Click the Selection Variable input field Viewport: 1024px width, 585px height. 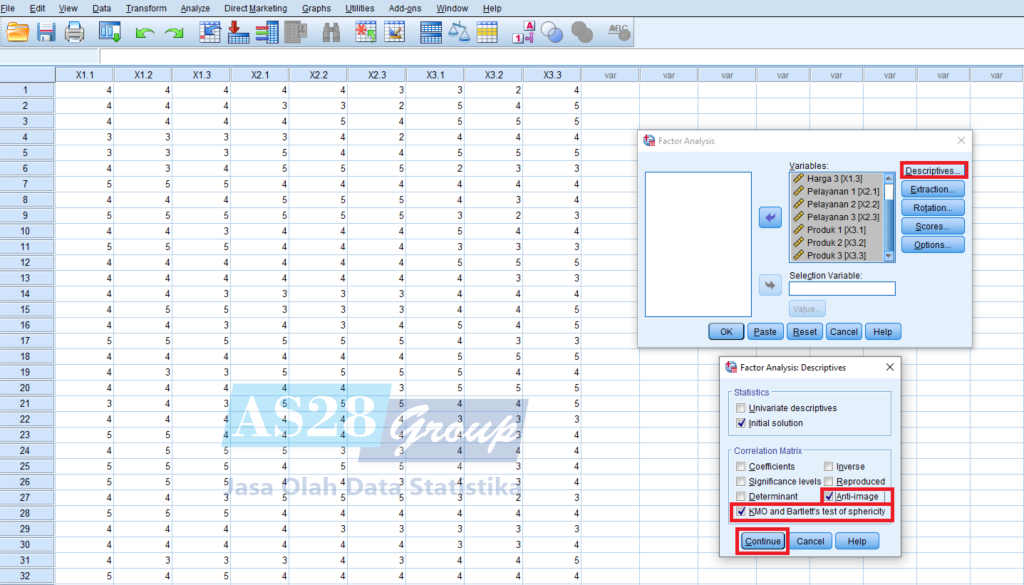click(842, 289)
